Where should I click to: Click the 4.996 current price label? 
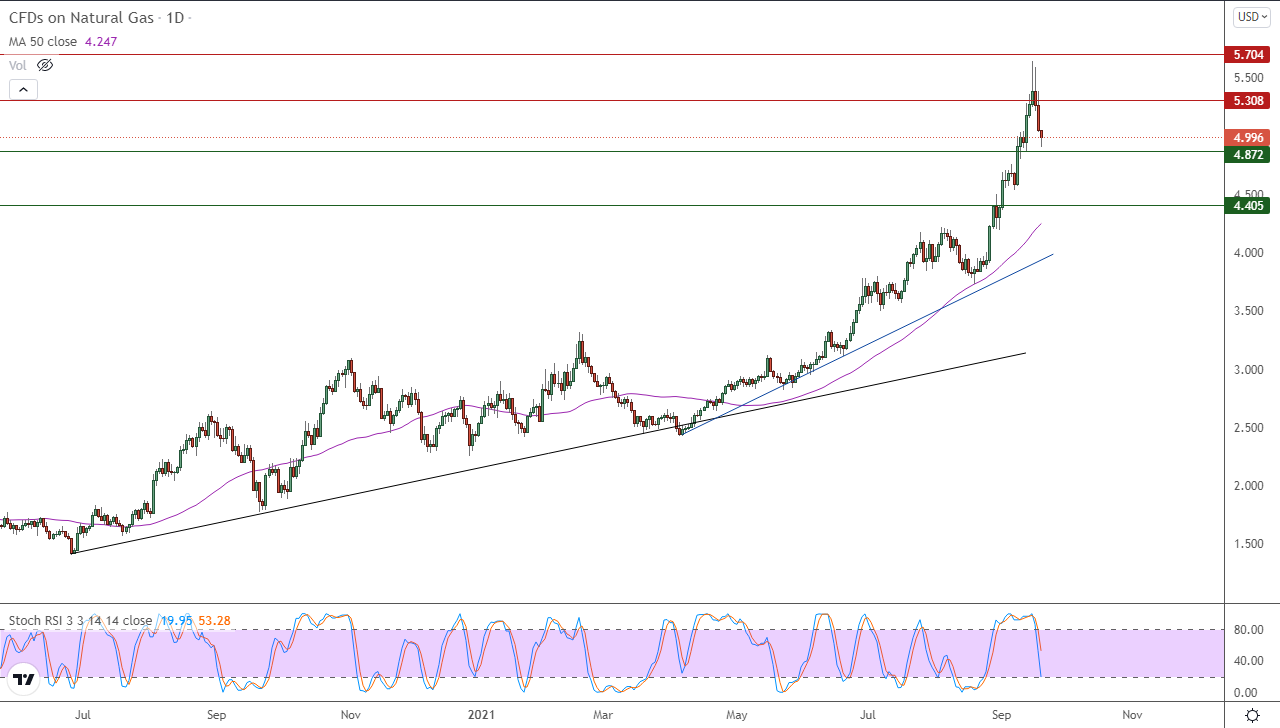click(1250, 138)
